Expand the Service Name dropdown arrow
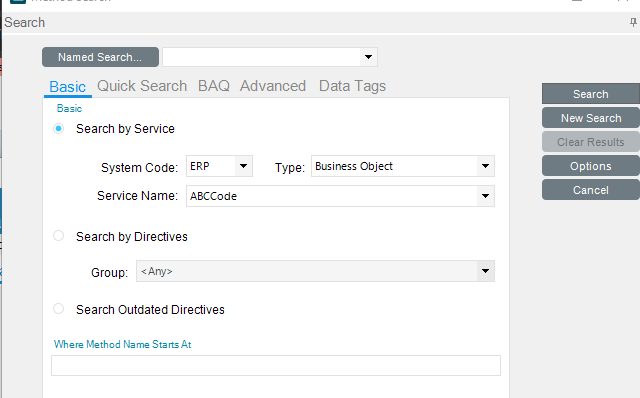This screenshot has height=398, width=640. click(x=485, y=196)
